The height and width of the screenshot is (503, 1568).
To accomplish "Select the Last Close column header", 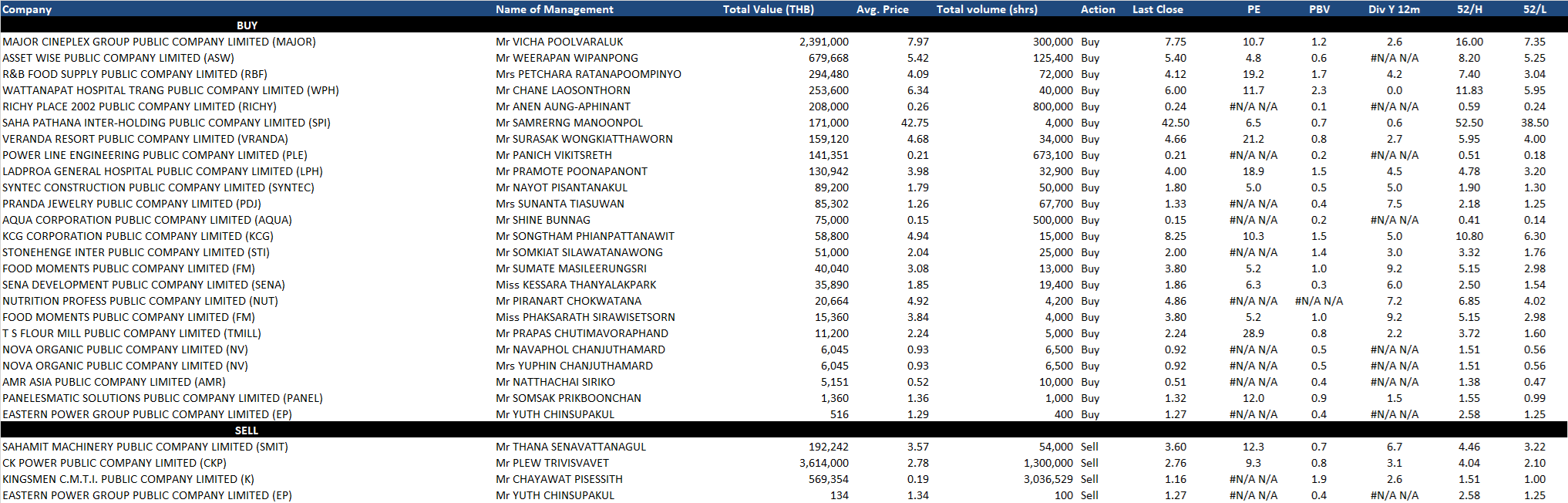I will (x=1157, y=9).
